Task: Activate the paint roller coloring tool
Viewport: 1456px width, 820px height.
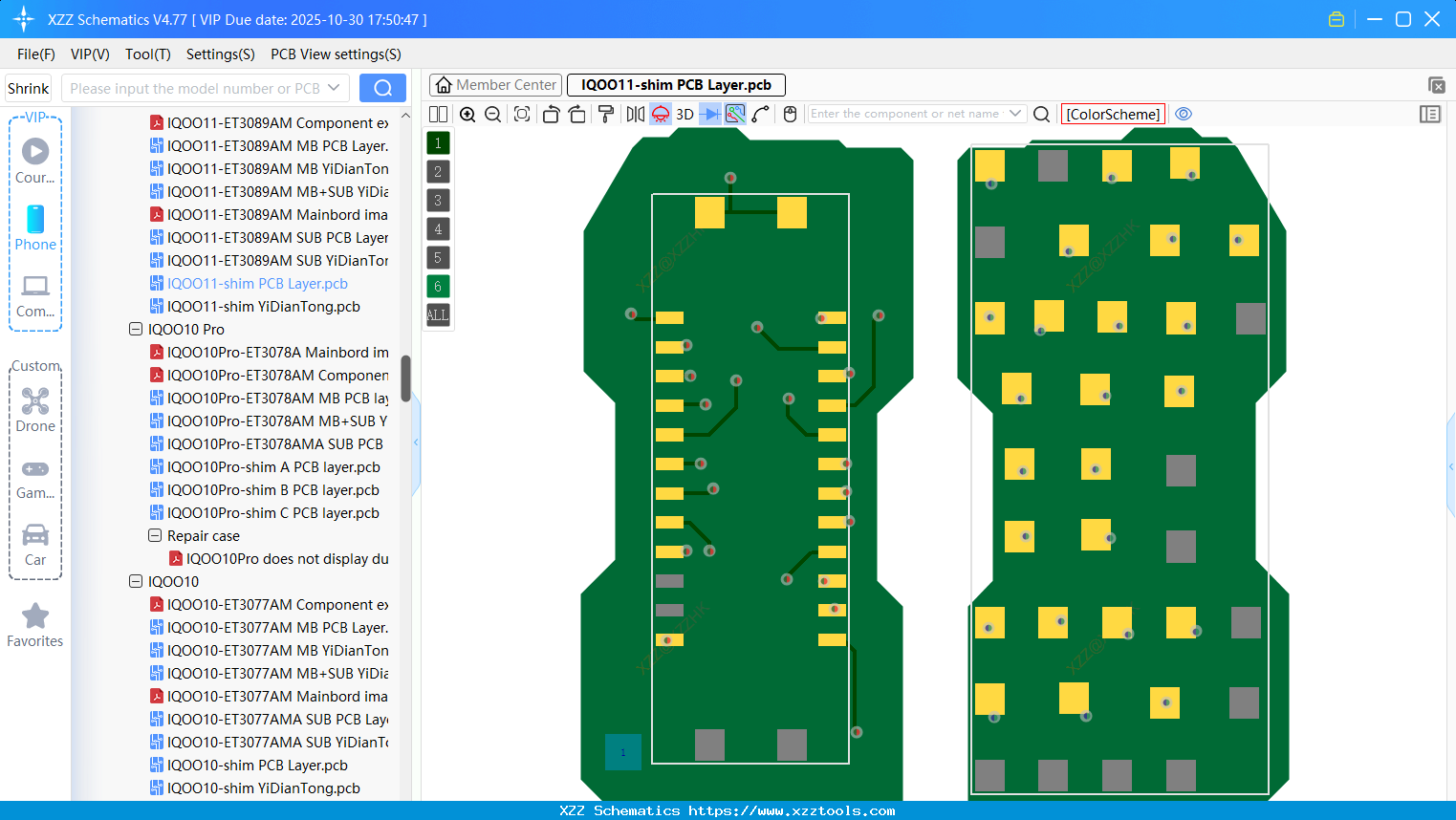Action: (606, 114)
